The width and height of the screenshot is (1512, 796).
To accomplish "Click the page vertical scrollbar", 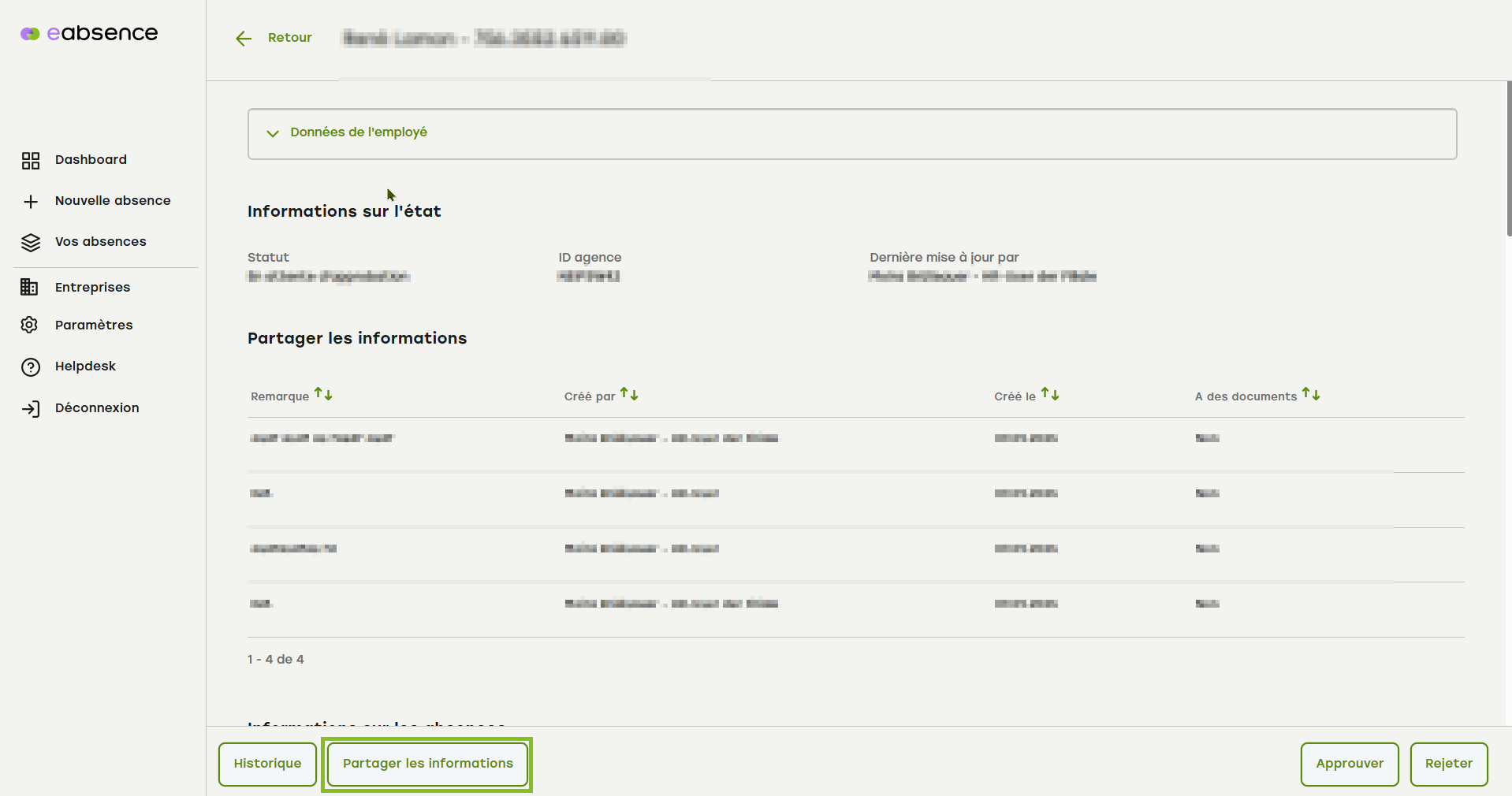I will 1508,158.
